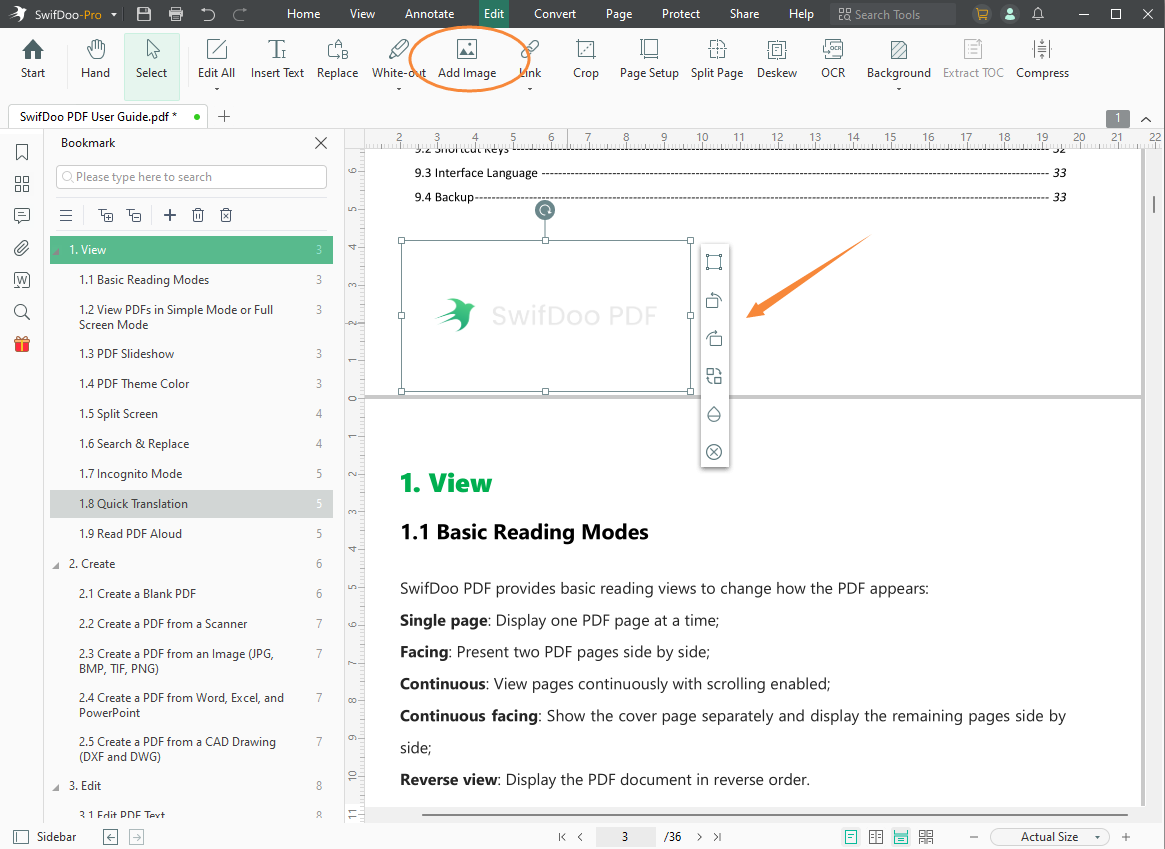Open a new tab with plus button

click(224, 117)
